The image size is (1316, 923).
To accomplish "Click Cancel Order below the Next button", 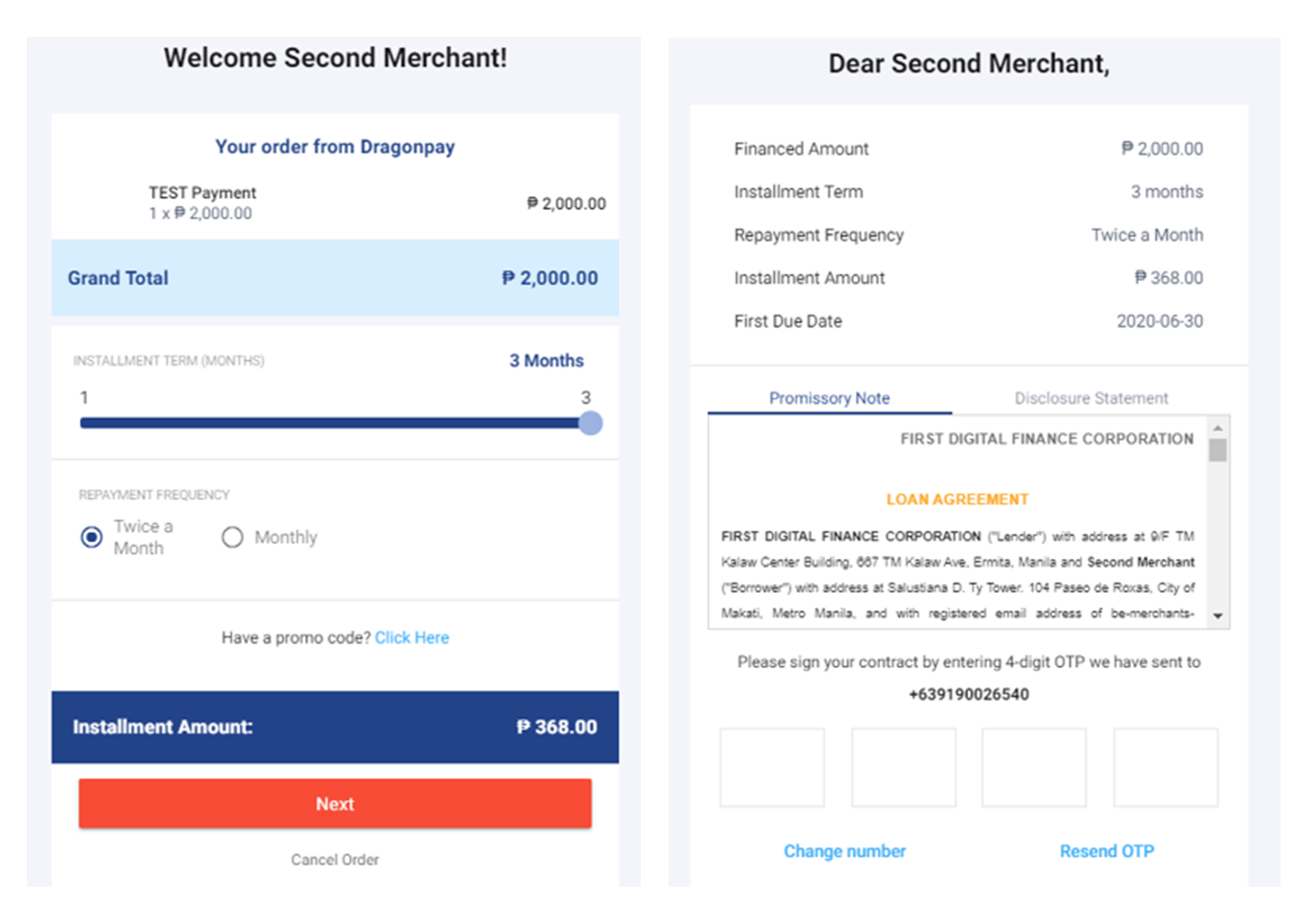I will click(334, 859).
